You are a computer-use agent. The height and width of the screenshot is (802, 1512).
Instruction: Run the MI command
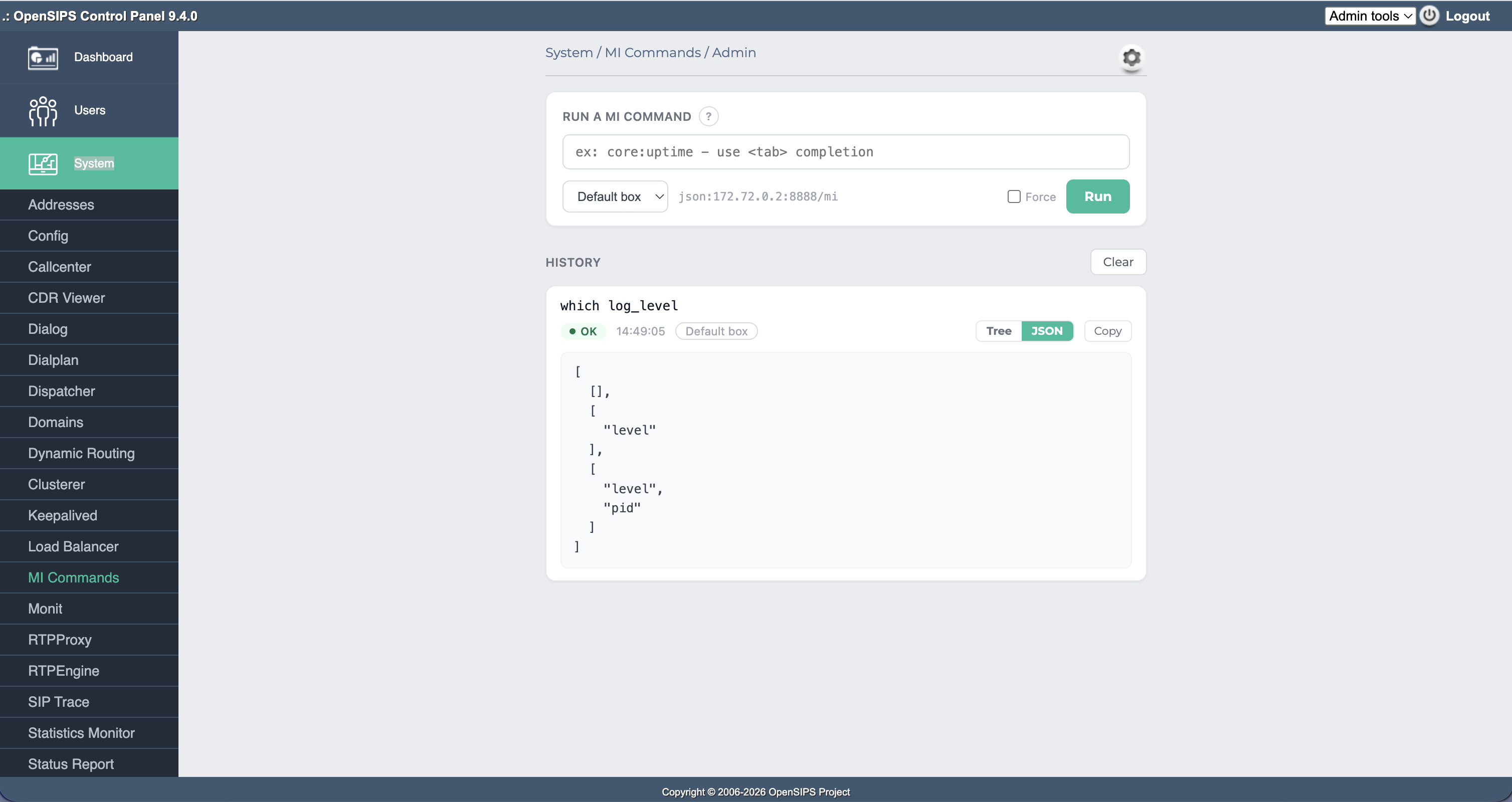[1097, 196]
